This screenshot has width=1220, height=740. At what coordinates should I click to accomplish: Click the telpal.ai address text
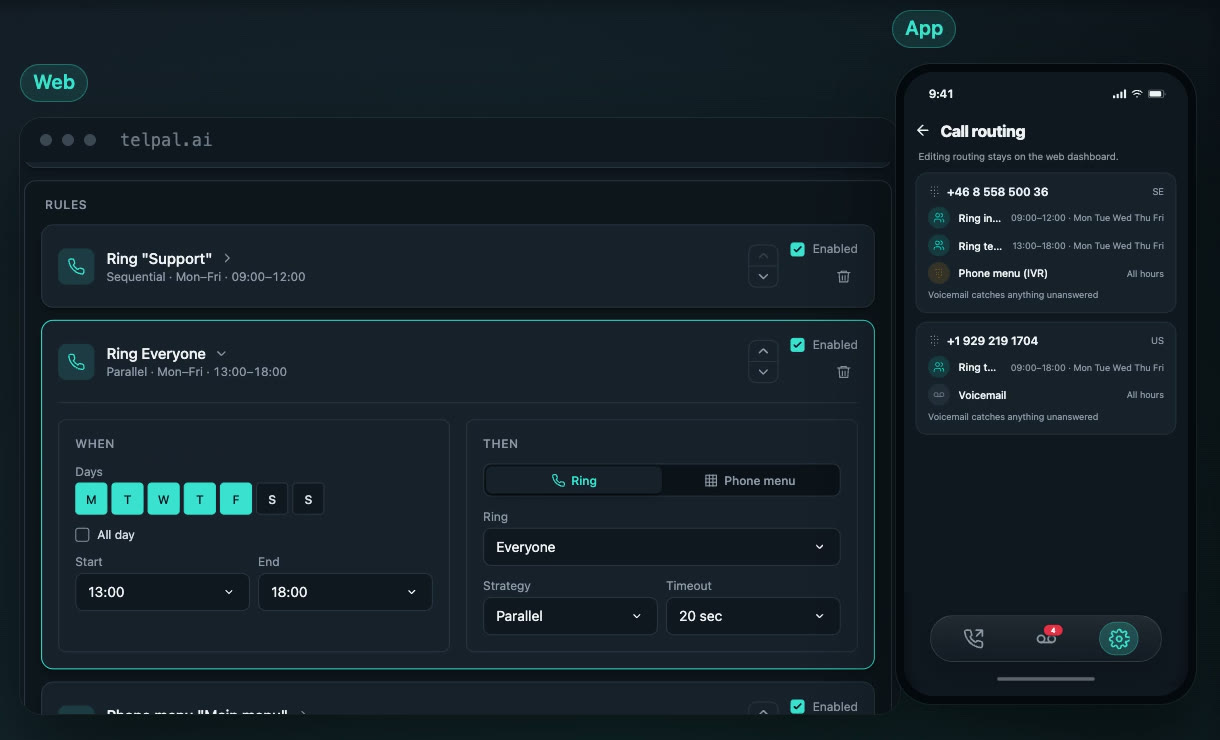coord(166,140)
